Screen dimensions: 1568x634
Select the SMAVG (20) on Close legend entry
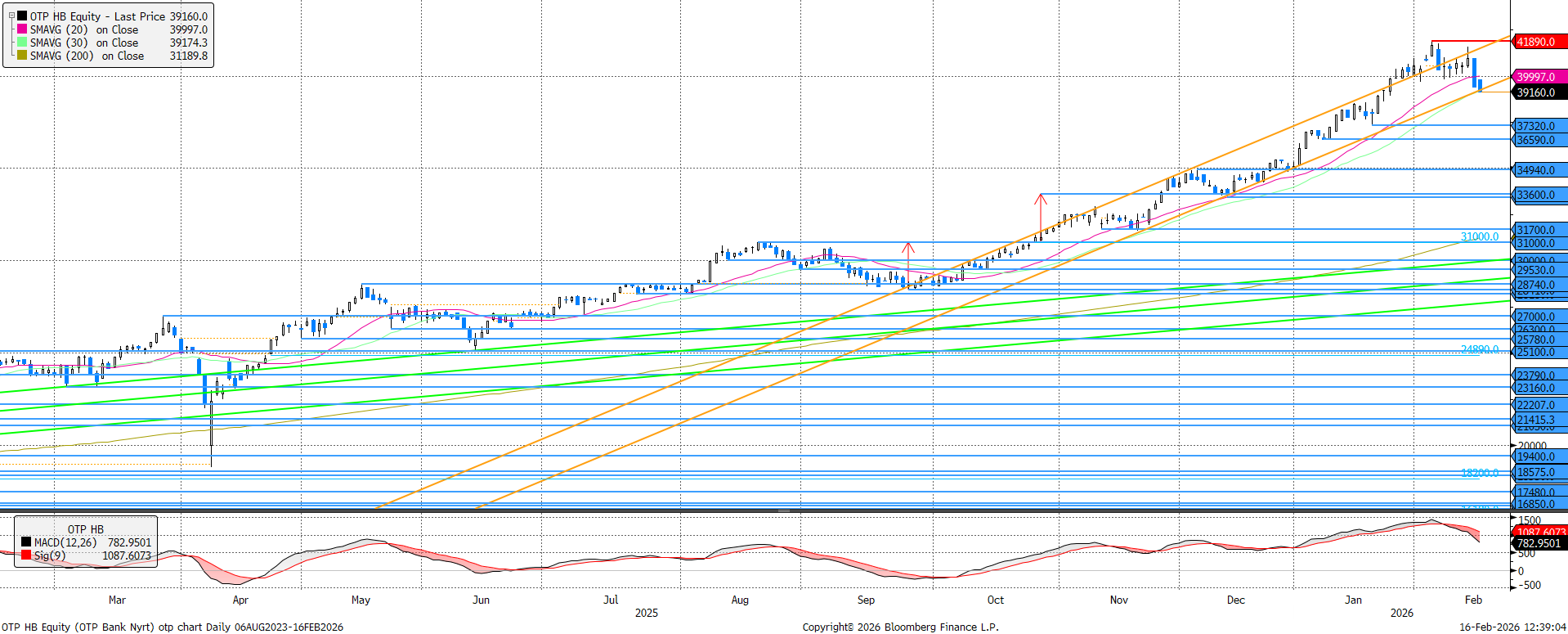[83, 29]
